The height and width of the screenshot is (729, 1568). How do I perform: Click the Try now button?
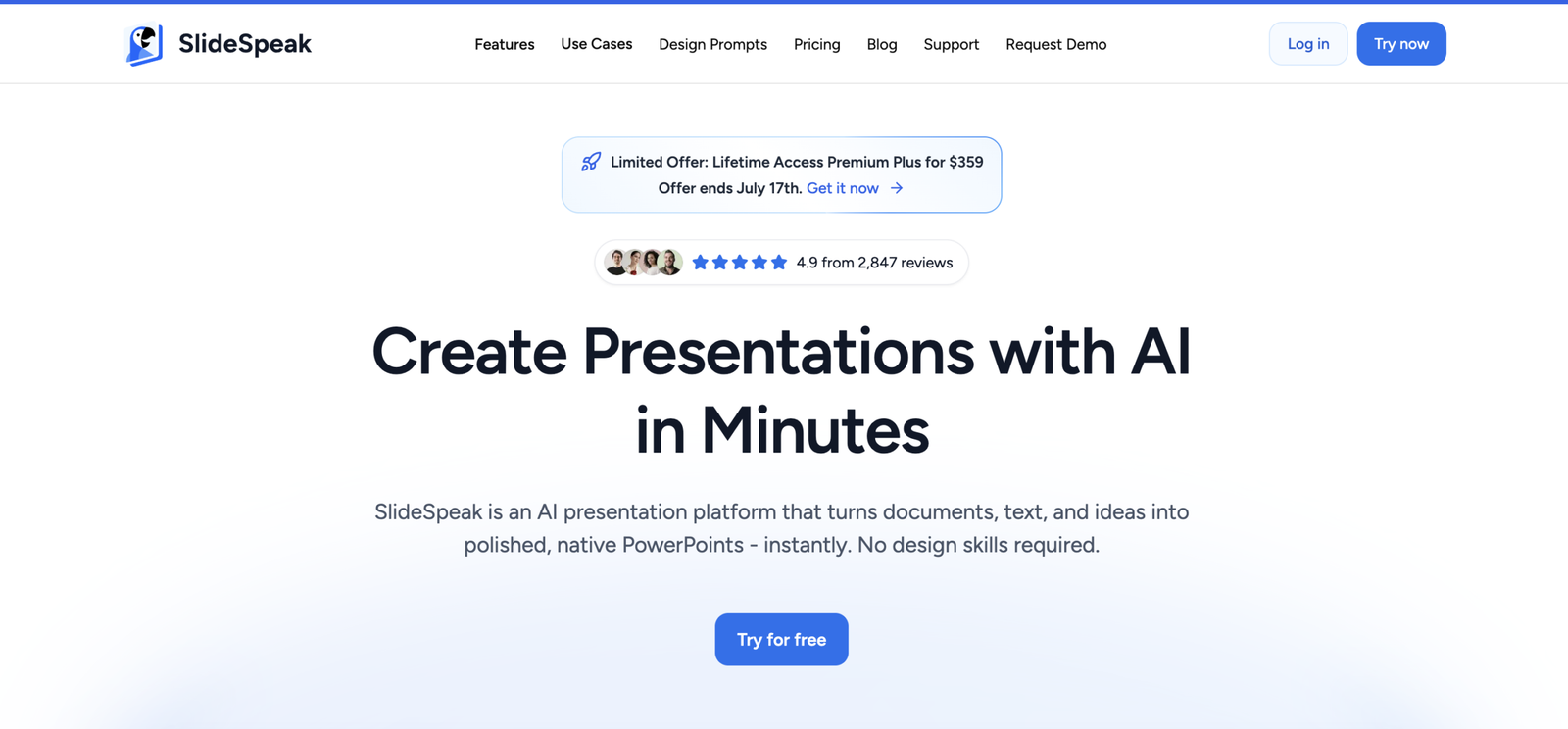(x=1401, y=43)
